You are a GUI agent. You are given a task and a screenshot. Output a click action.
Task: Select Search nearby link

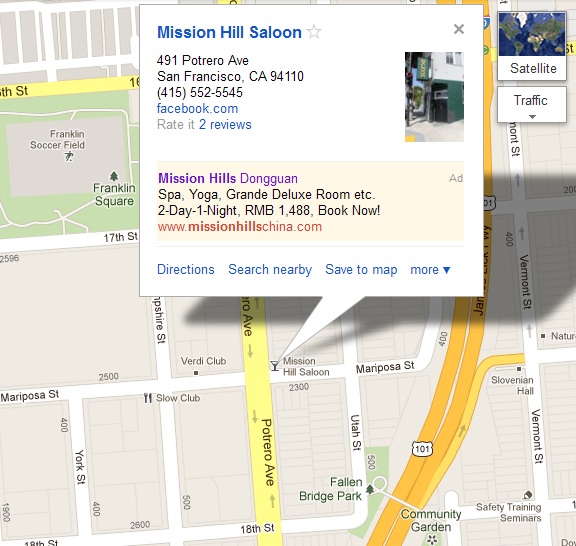point(270,269)
